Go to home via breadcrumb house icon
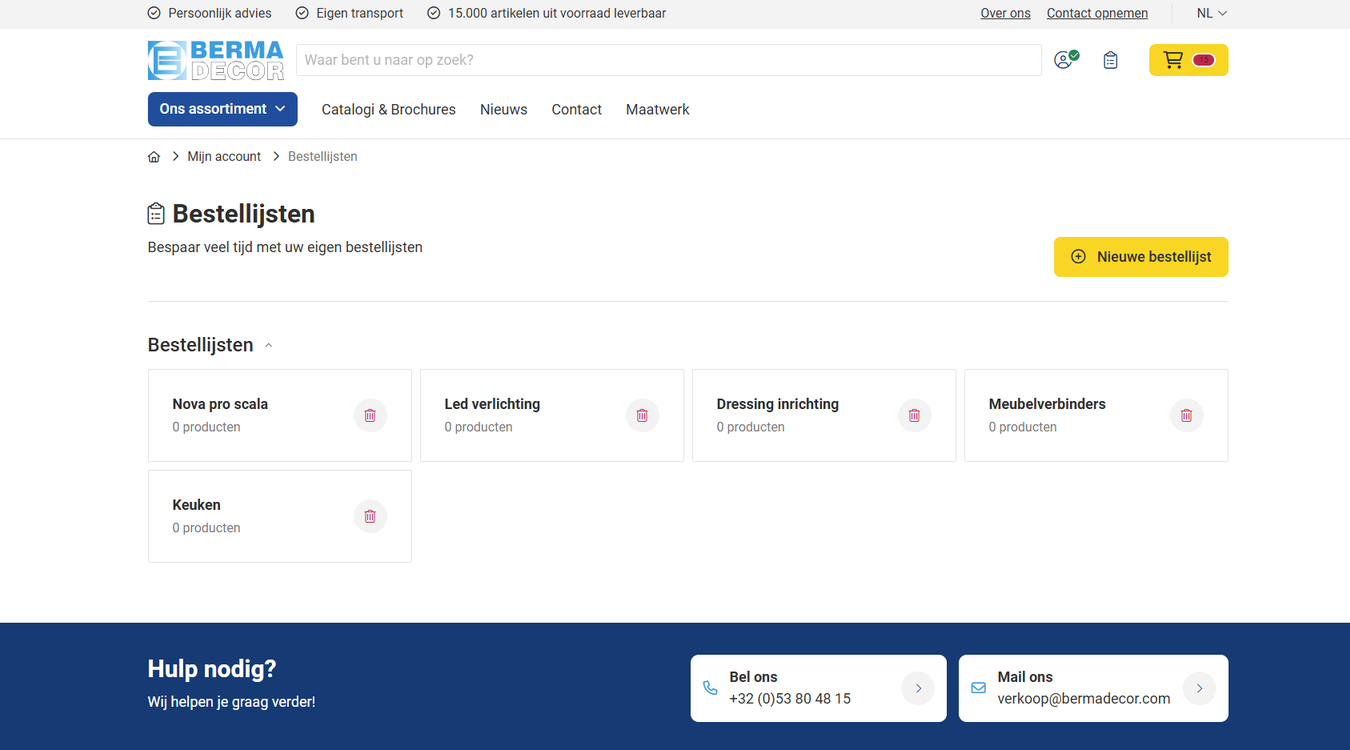1350x750 pixels. coord(154,157)
